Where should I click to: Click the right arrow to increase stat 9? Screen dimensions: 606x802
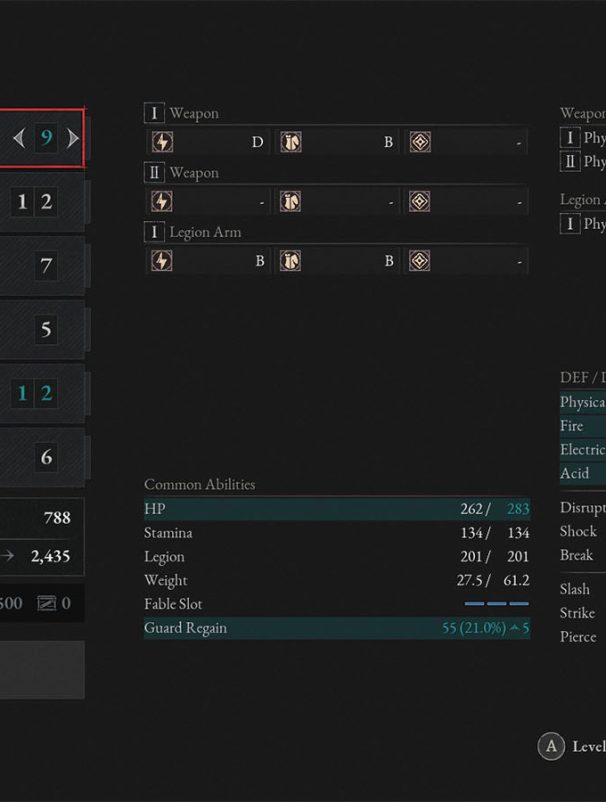click(73, 138)
